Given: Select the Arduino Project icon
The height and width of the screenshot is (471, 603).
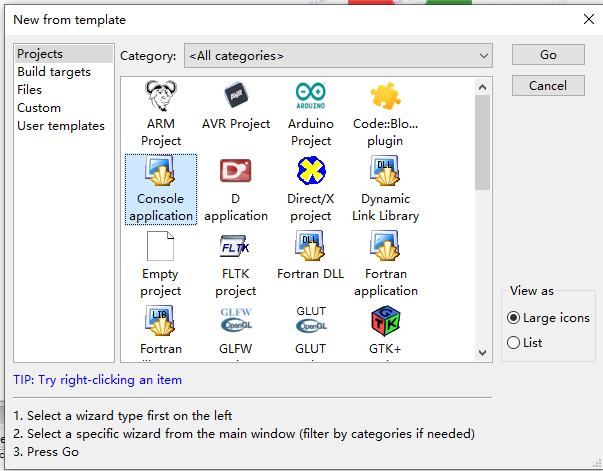Looking at the screenshot, I should [310, 95].
